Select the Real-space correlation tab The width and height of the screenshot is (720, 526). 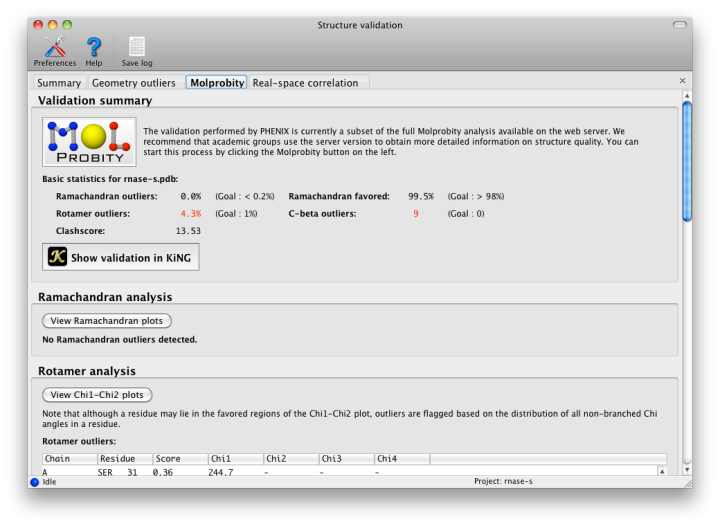pyautogui.click(x=305, y=83)
